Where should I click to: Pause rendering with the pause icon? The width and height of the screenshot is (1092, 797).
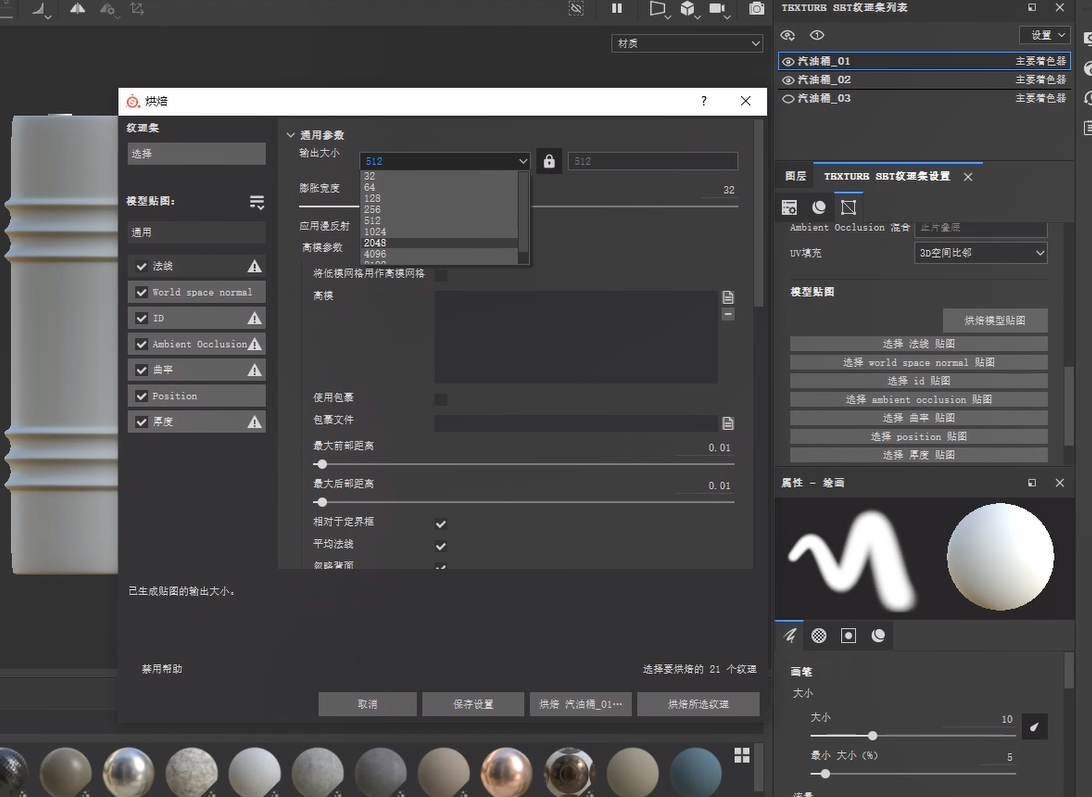coord(617,9)
